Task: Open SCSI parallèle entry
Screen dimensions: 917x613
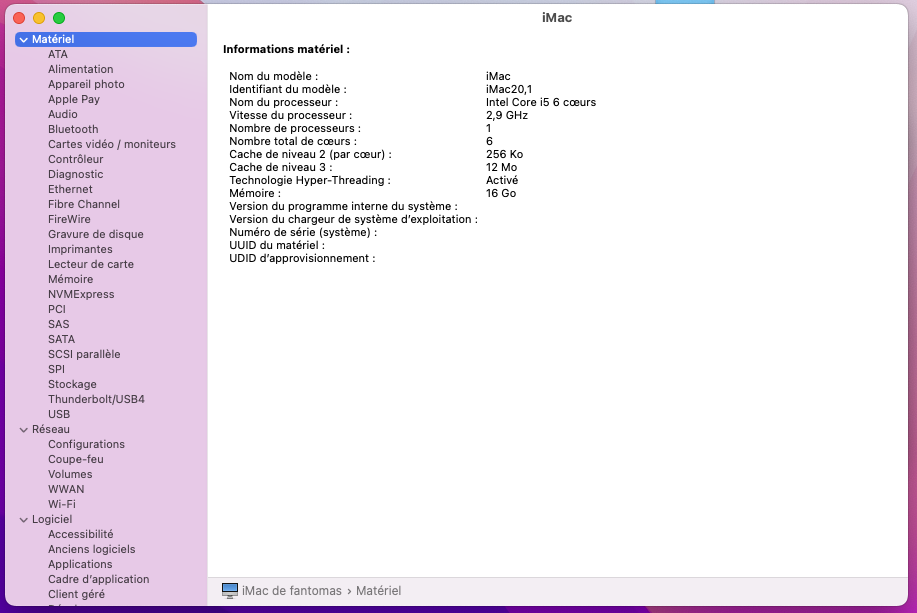Action: coord(84,354)
